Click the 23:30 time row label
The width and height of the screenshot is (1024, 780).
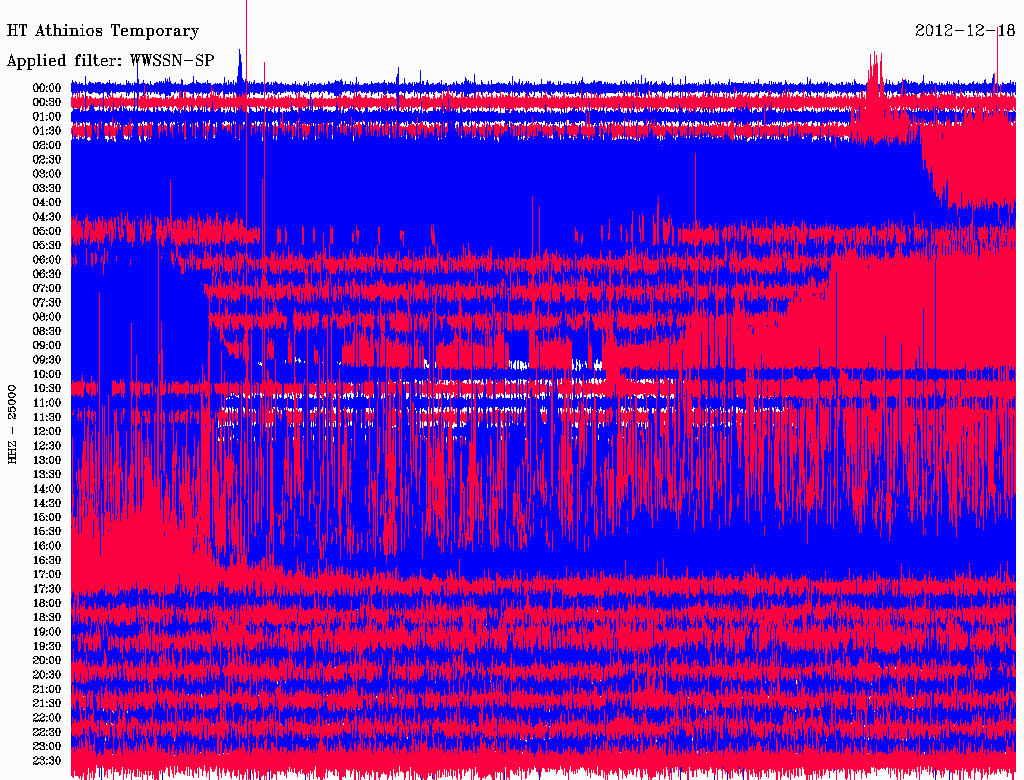pos(47,761)
